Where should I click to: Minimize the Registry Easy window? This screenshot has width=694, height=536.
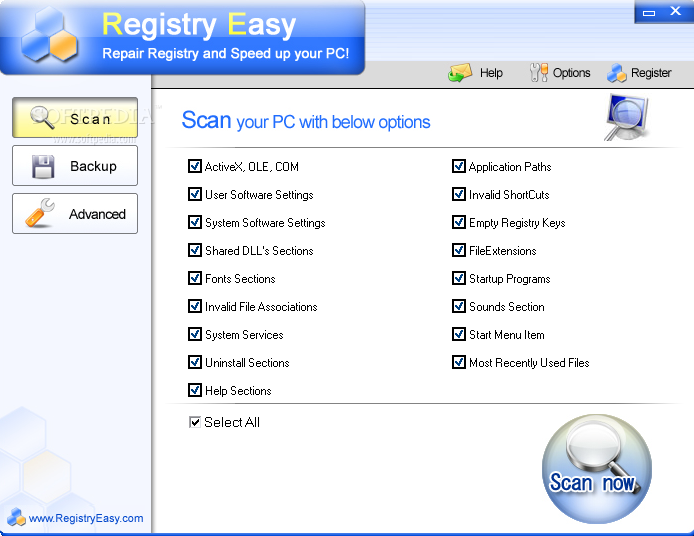pyautogui.click(x=649, y=12)
